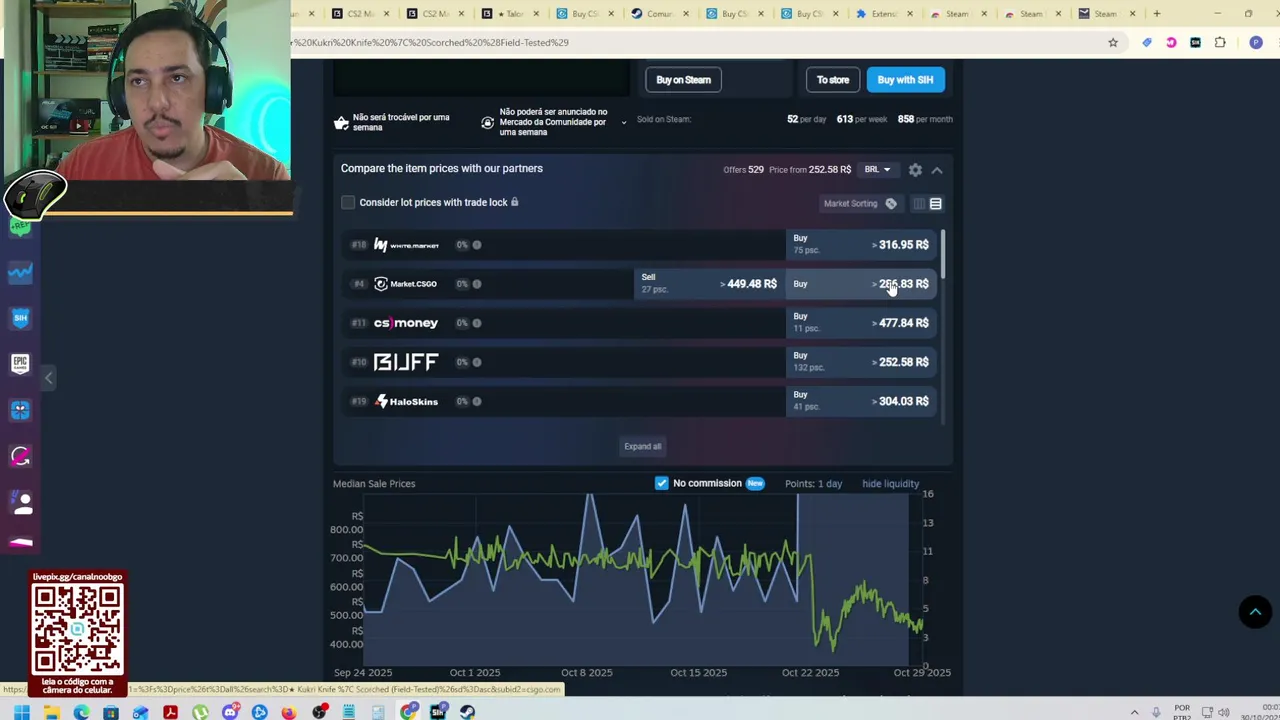1280x720 pixels.
Task: Click Market.CSGO Buy price button
Action: pyautogui.click(x=861, y=284)
